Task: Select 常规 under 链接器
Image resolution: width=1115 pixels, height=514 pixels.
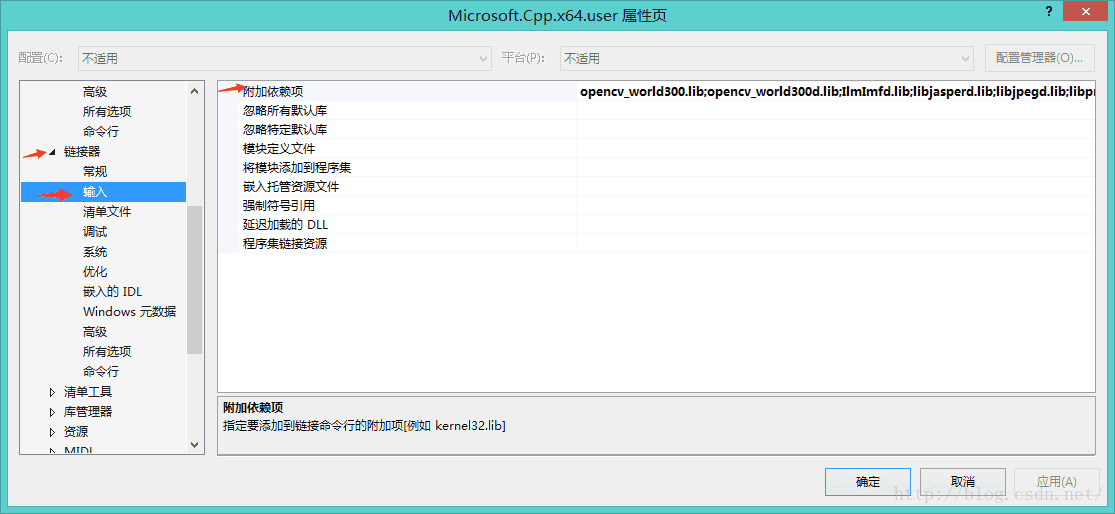Action: tap(95, 172)
